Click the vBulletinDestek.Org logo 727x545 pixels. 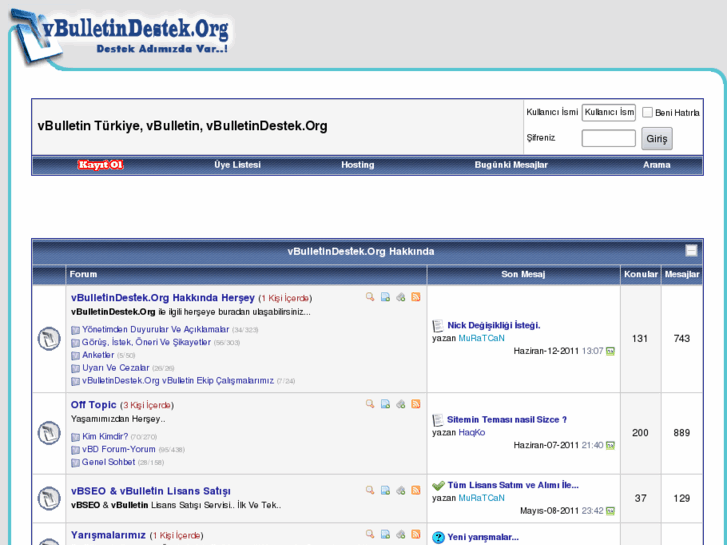[x=121, y=37]
